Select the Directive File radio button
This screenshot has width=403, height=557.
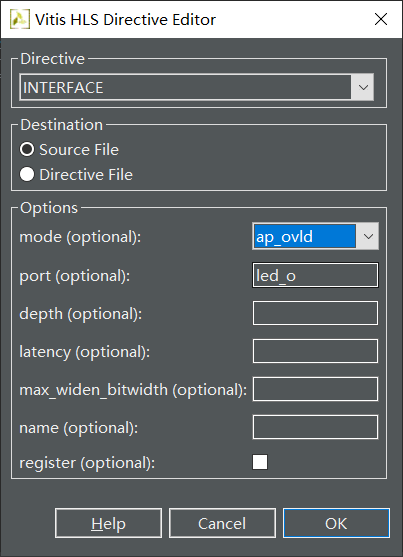(27, 174)
